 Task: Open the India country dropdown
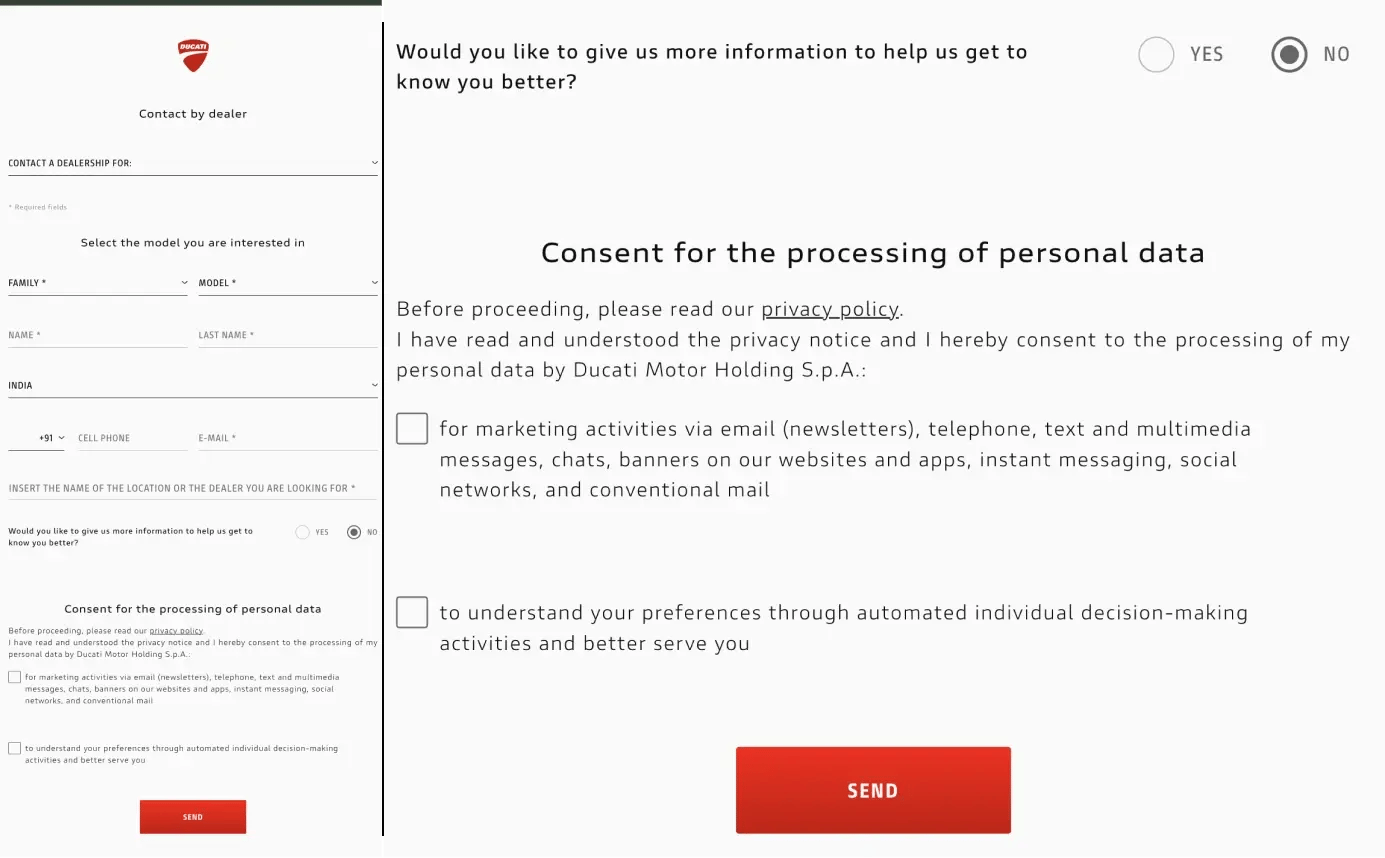click(x=192, y=385)
